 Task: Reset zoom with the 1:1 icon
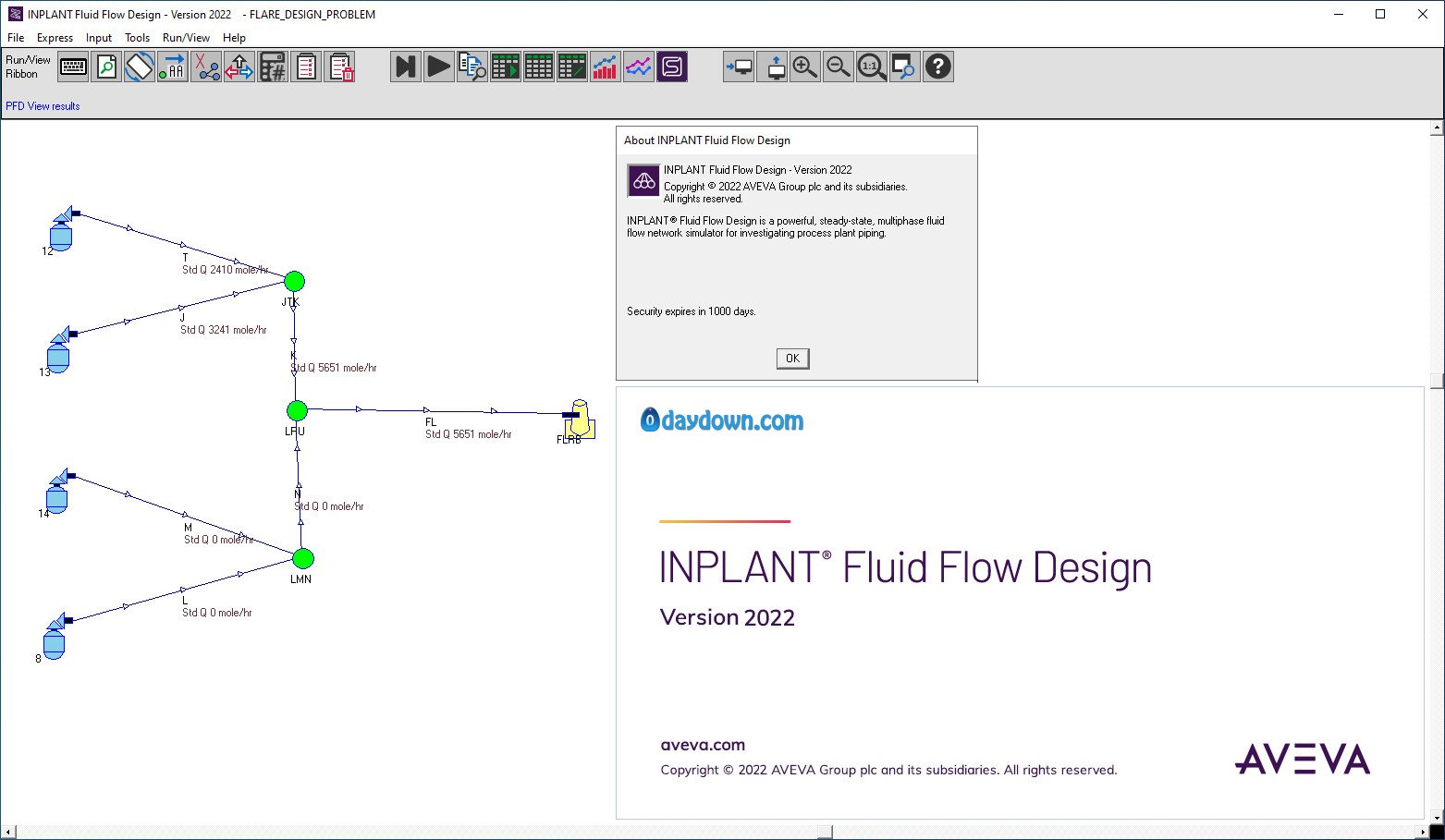(871, 67)
